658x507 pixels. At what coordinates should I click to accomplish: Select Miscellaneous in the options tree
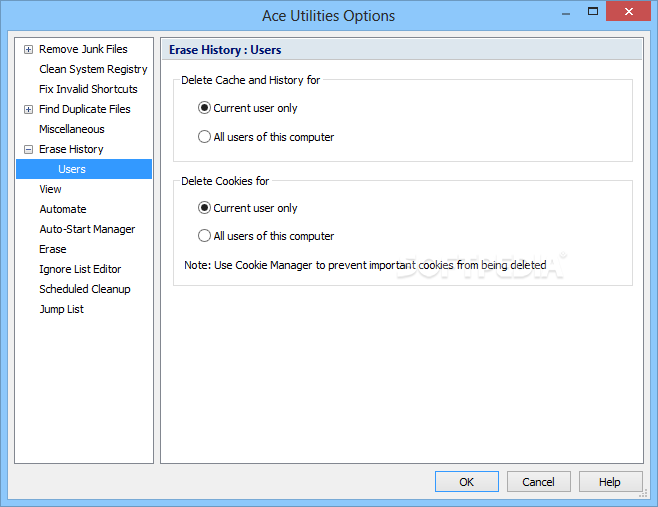pyautogui.click(x=71, y=129)
